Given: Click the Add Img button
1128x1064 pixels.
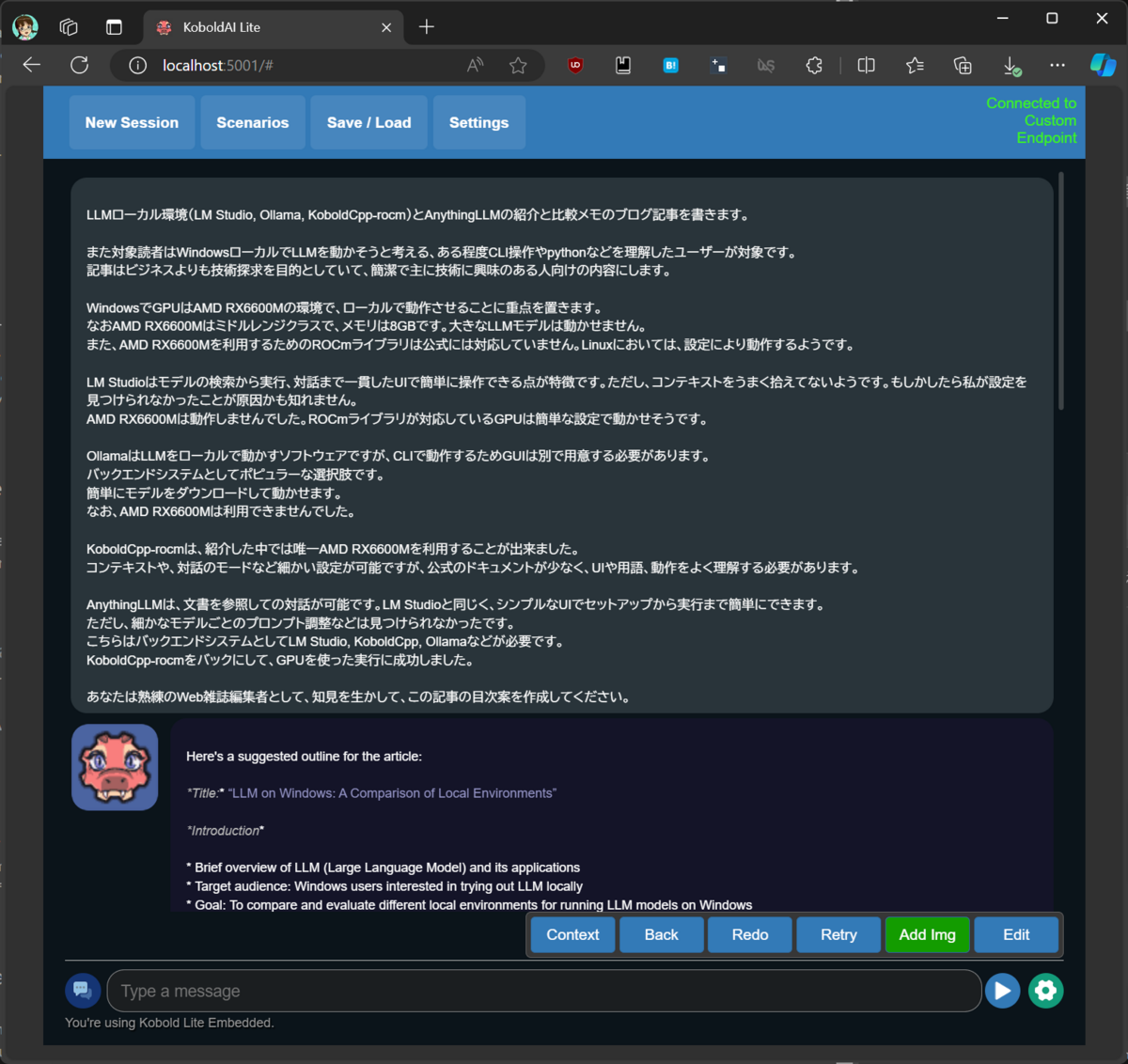Looking at the screenshot, I should (927, 934).
